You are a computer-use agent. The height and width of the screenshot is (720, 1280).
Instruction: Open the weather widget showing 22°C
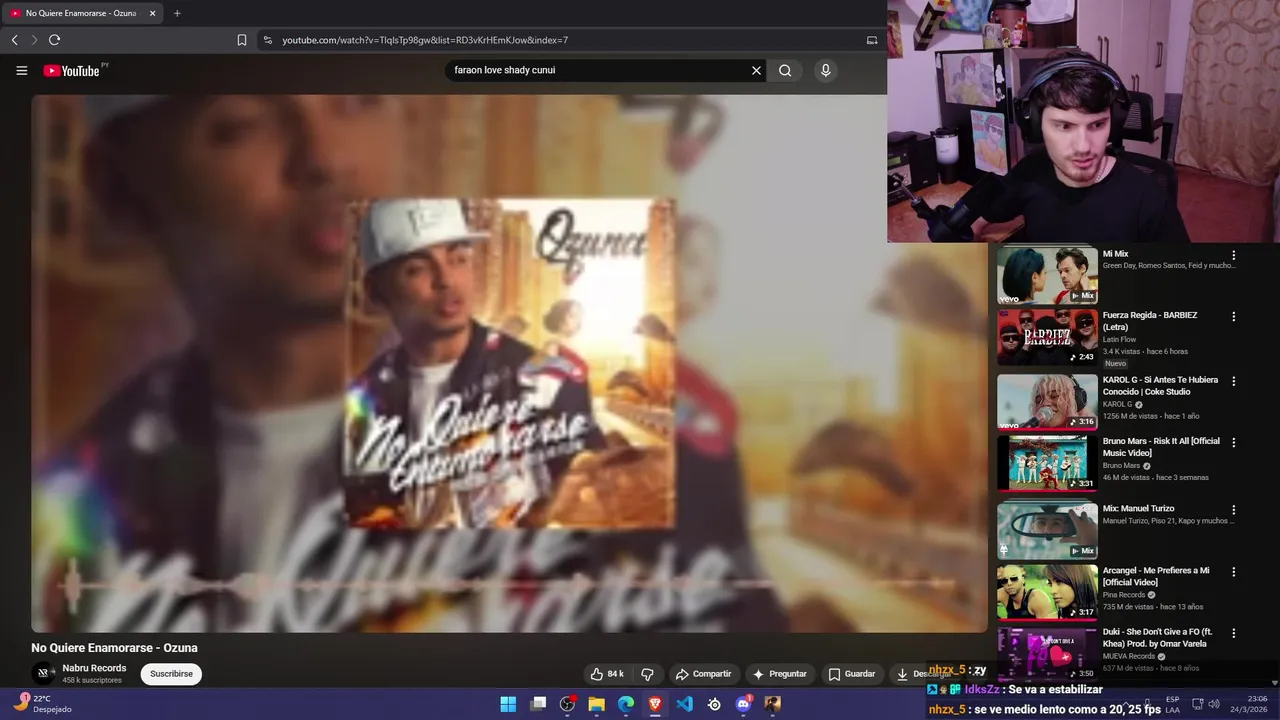point(45,704)
